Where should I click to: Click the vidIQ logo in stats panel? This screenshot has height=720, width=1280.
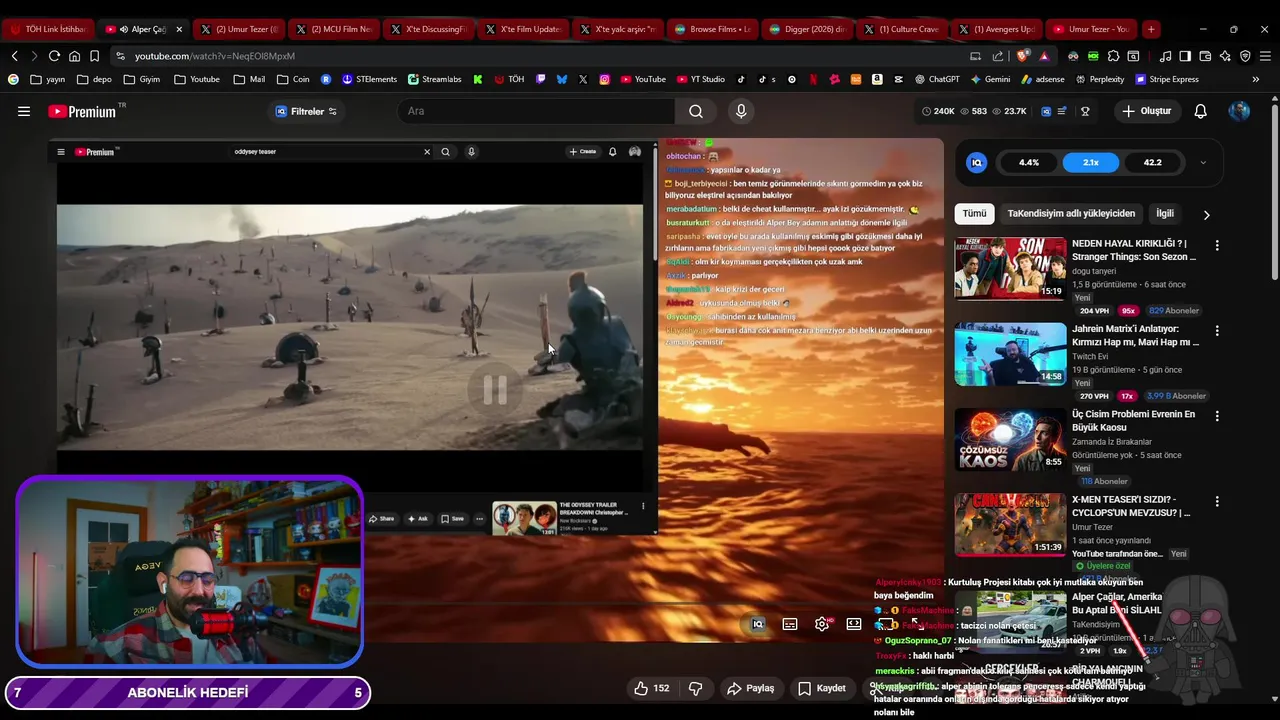(977, 162)
